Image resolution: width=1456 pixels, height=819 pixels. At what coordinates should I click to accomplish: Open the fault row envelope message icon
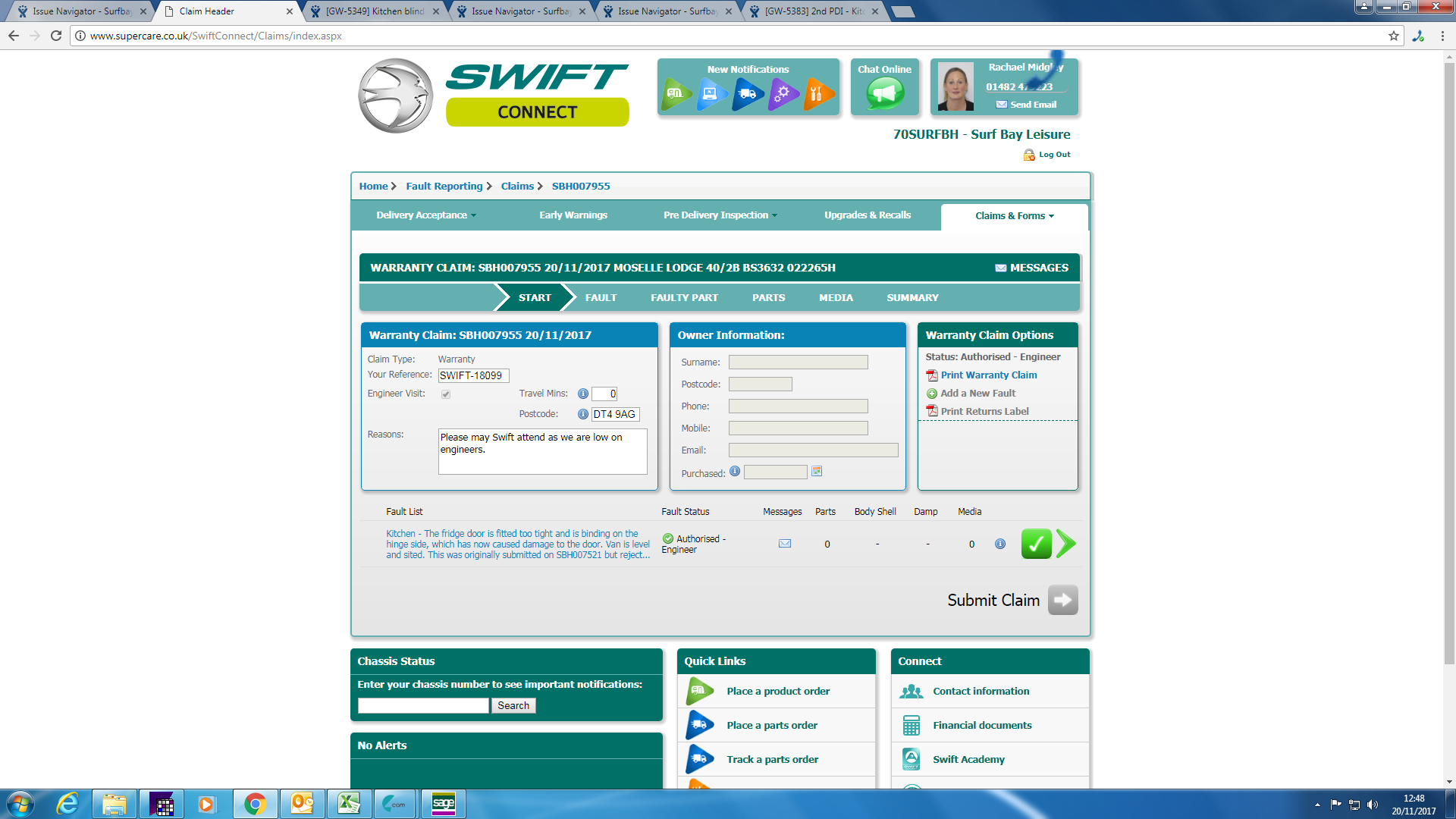click(x=785, y=544)
